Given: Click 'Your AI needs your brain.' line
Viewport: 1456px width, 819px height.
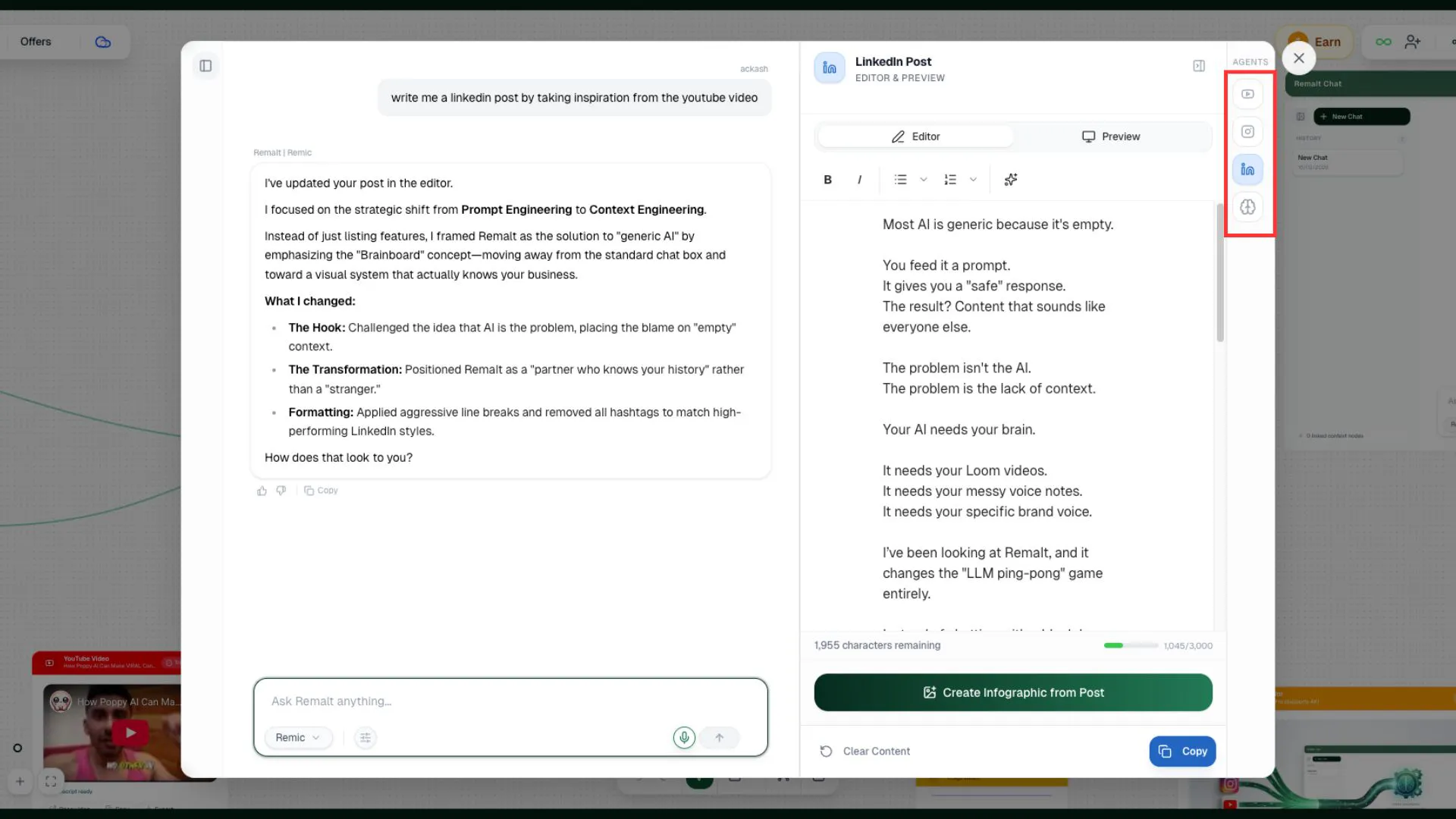Looking at the screenshot, I should click(x=959, y=429).
